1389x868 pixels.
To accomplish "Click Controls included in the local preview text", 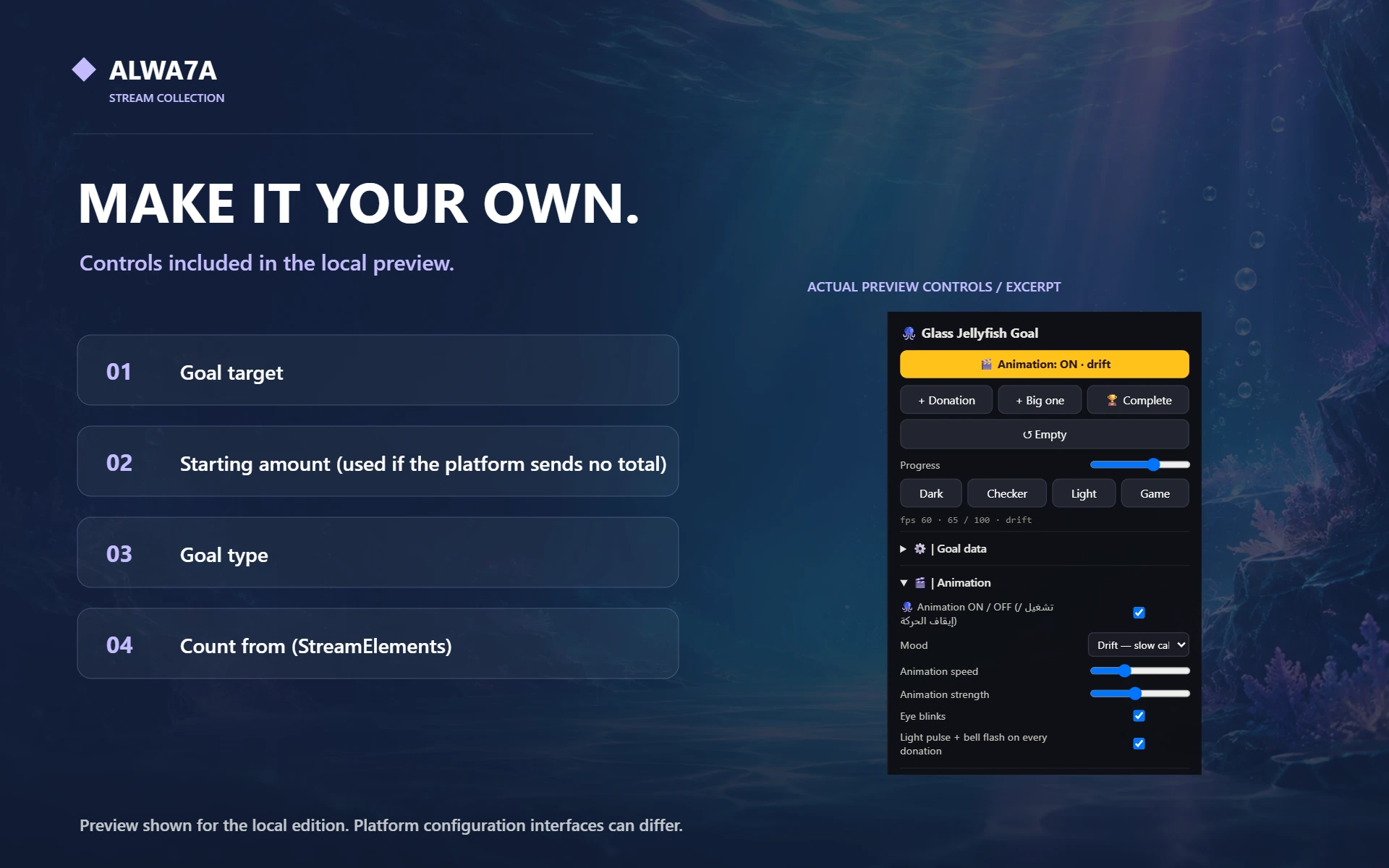I will (266, 263).
